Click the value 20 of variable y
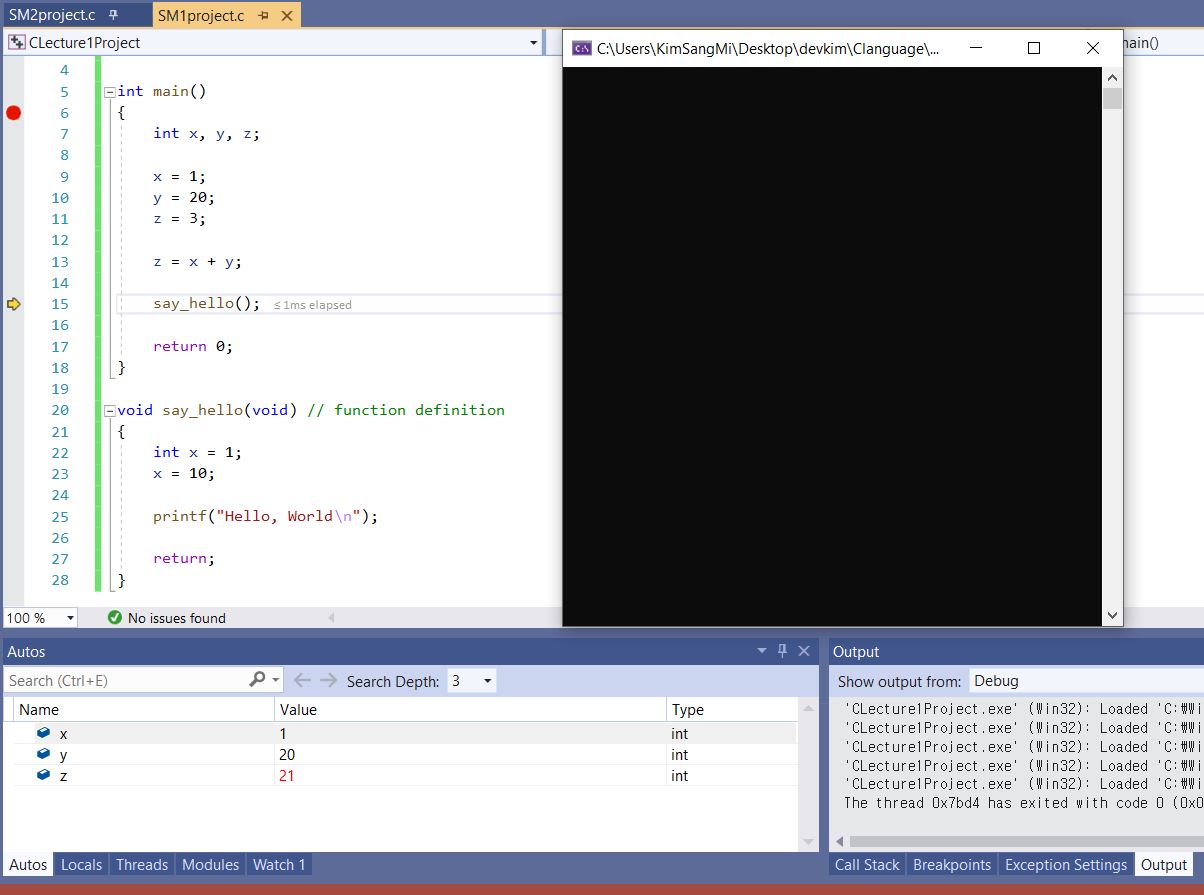1204x895 pixels. [287, 755]
